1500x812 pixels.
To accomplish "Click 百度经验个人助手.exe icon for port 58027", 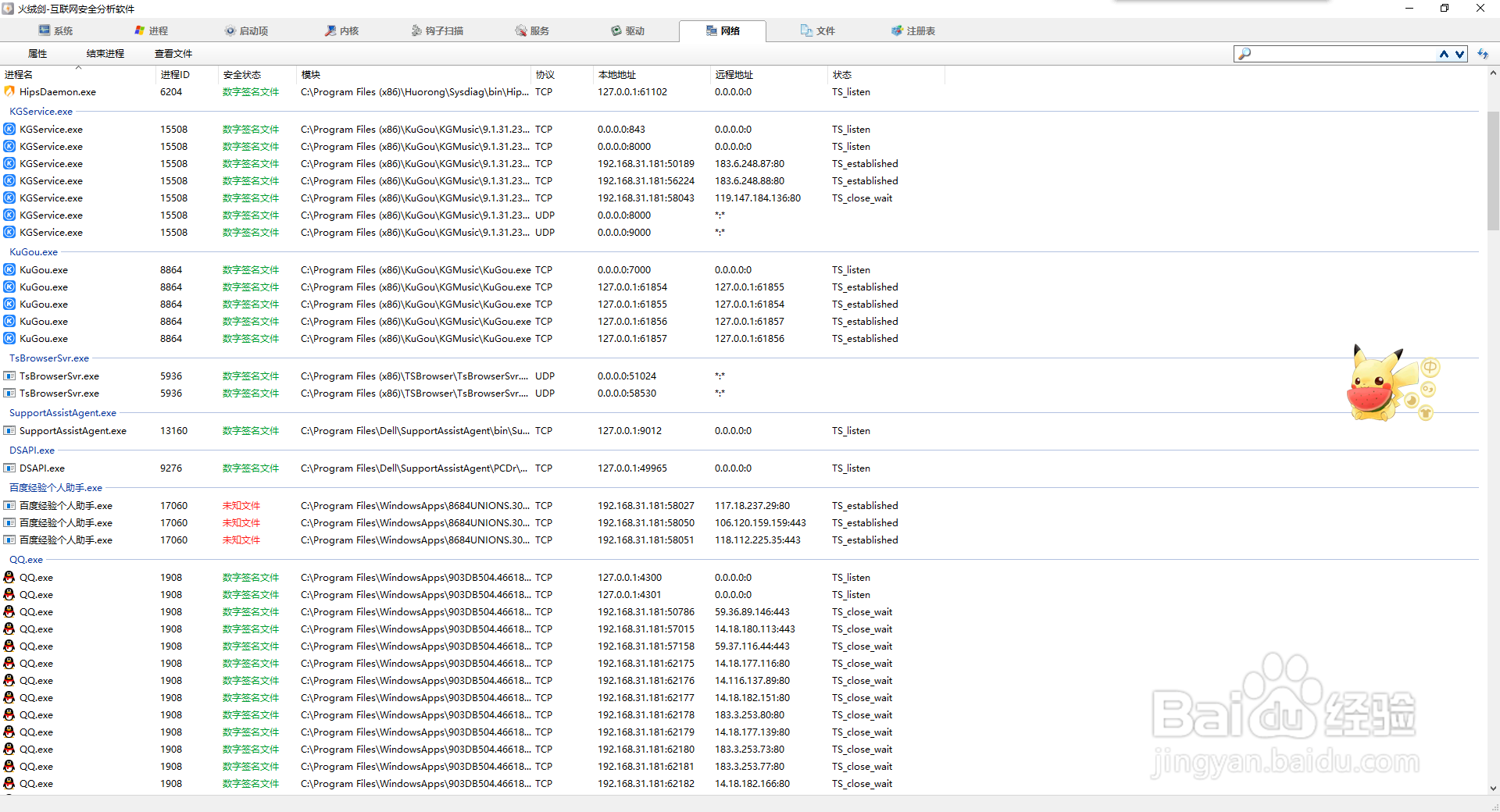I will click(9, 505).
